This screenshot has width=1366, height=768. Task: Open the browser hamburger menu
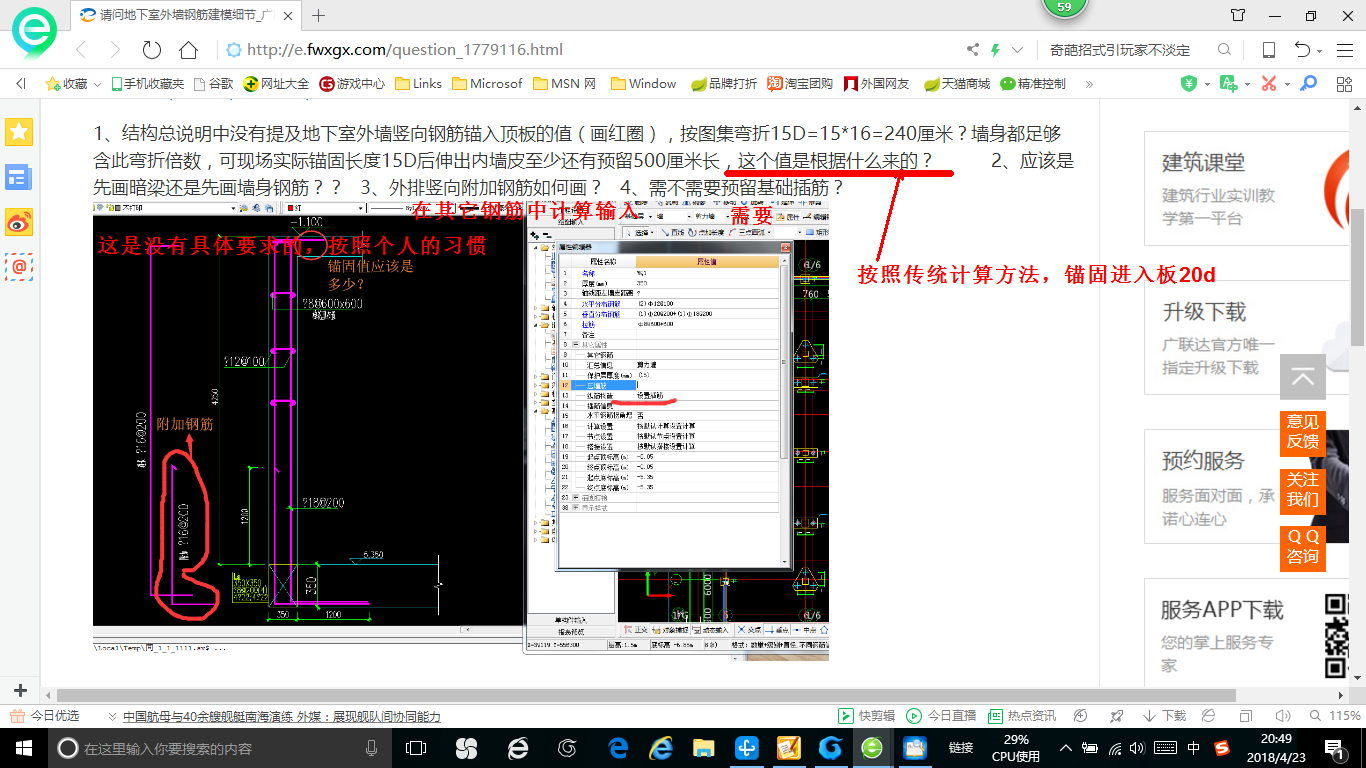[x=1343, y=50]
